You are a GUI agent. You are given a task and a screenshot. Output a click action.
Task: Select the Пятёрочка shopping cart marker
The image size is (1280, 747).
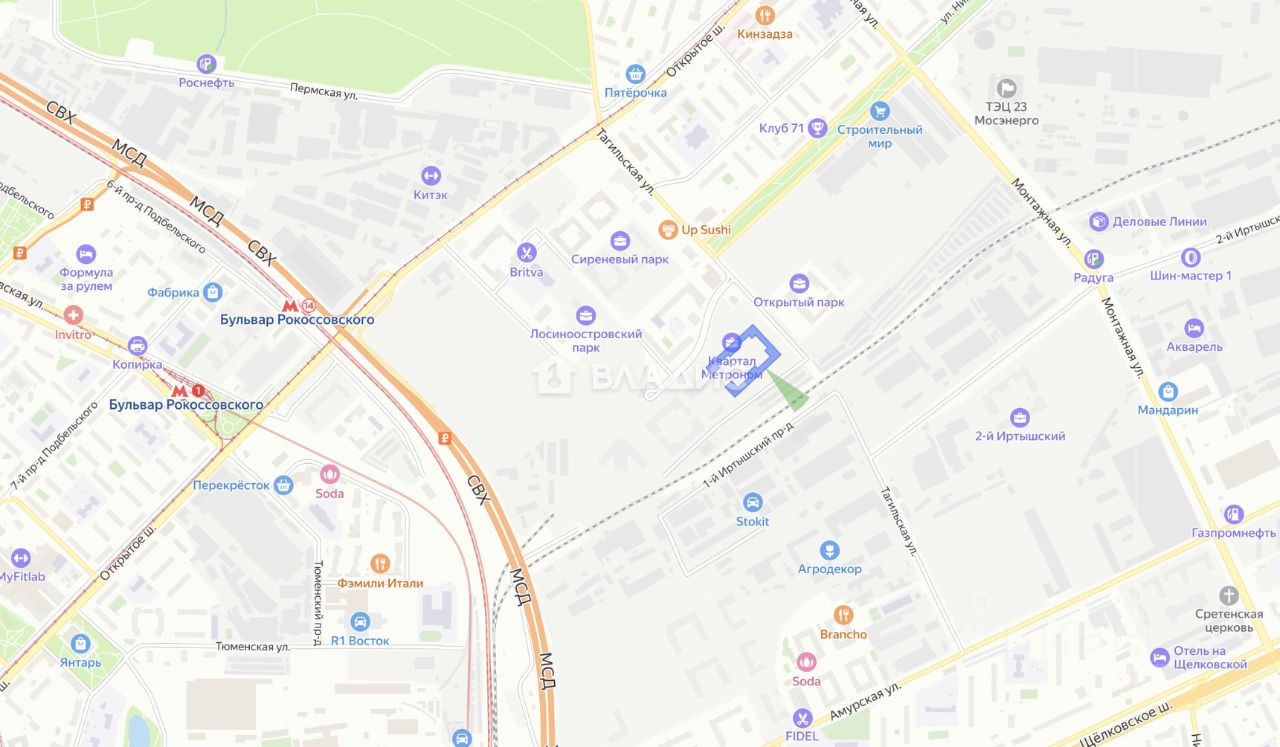tap(635, 74)
